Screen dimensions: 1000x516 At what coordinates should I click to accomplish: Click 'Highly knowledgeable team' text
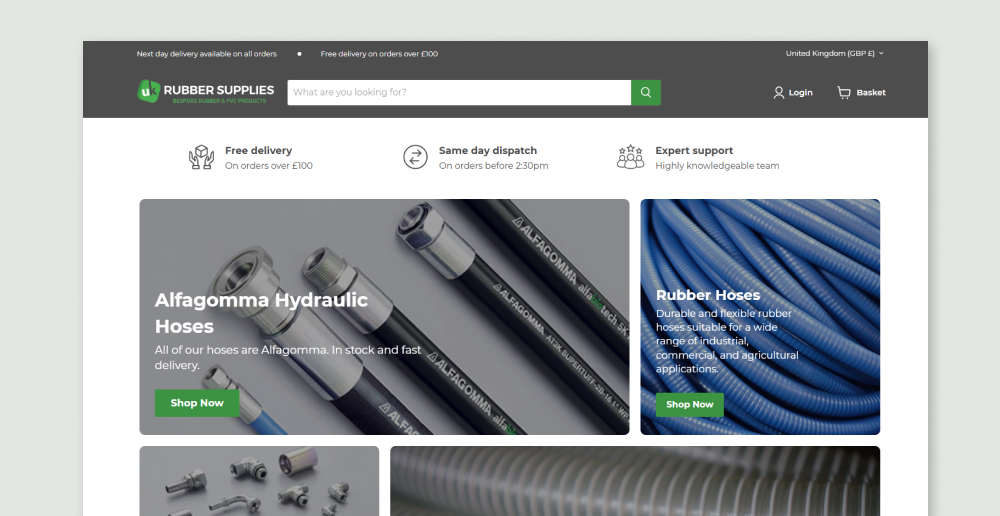[x=717, y=166]
